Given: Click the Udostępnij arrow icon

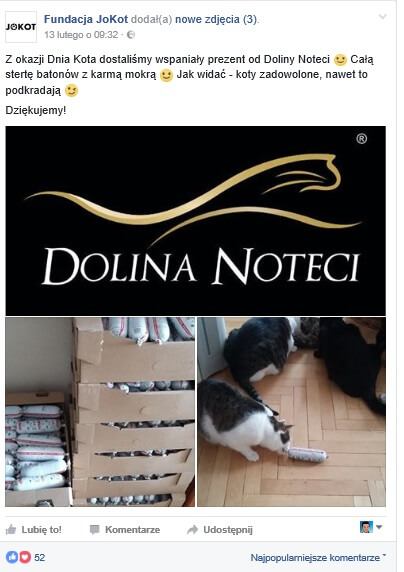Looking at the screenshot, I should [x=192, y=530].
